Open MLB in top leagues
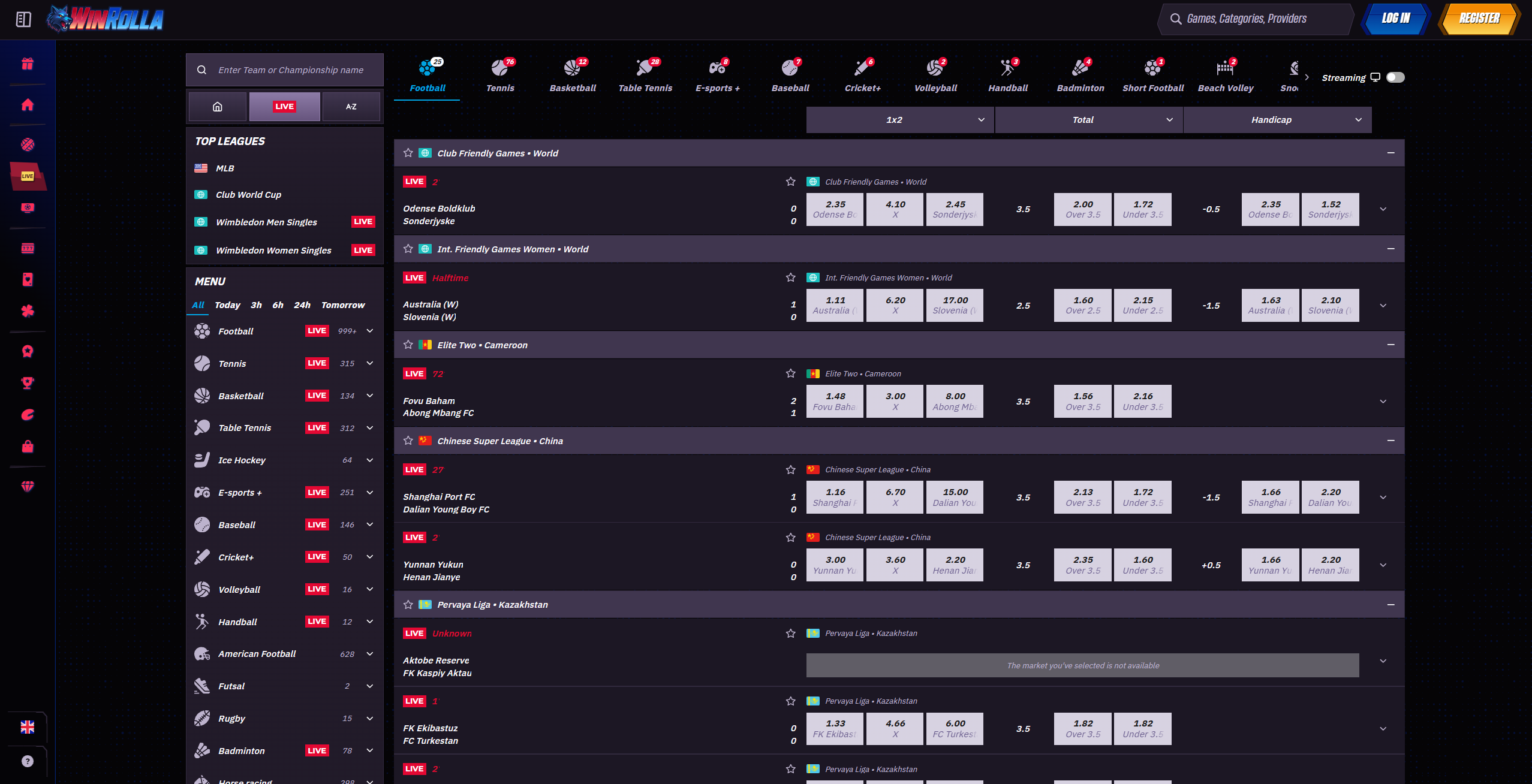1532x784 pixels. [x=285, y=168]
